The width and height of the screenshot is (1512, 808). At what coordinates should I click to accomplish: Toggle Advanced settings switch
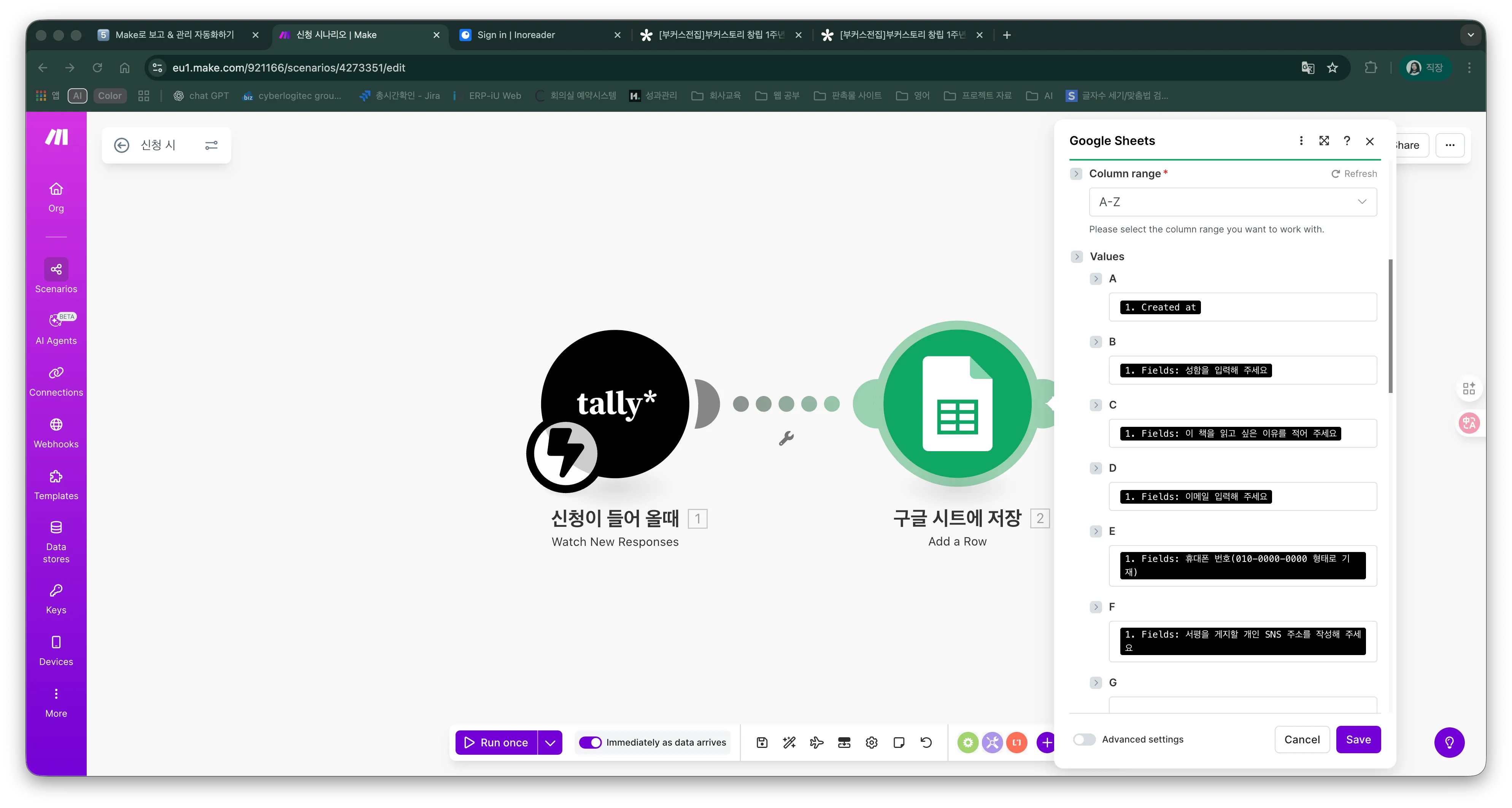pos(1083,739)
